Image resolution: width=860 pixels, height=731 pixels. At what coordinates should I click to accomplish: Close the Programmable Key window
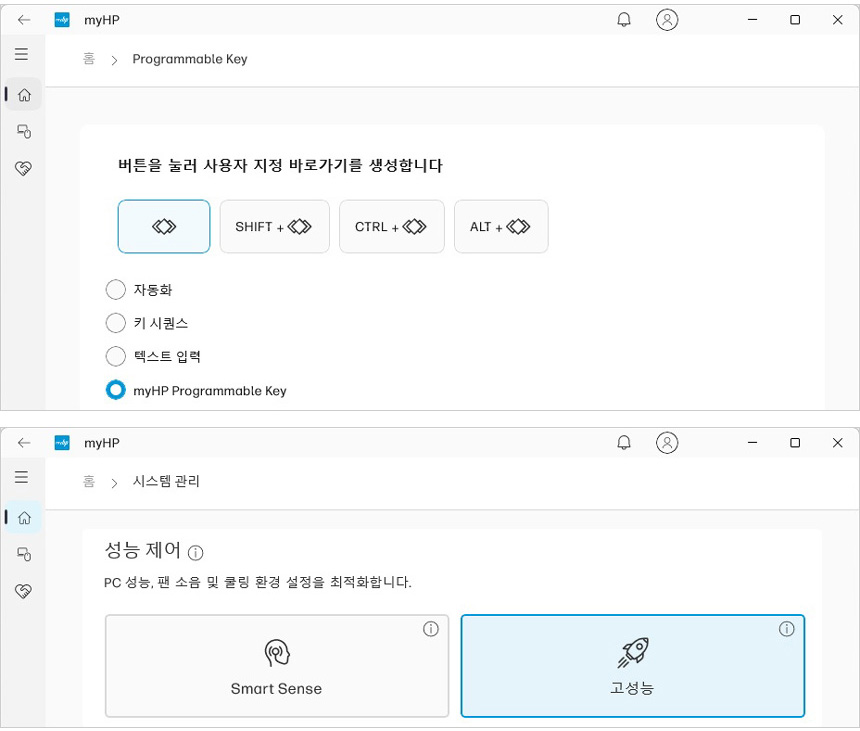[838, 20]
